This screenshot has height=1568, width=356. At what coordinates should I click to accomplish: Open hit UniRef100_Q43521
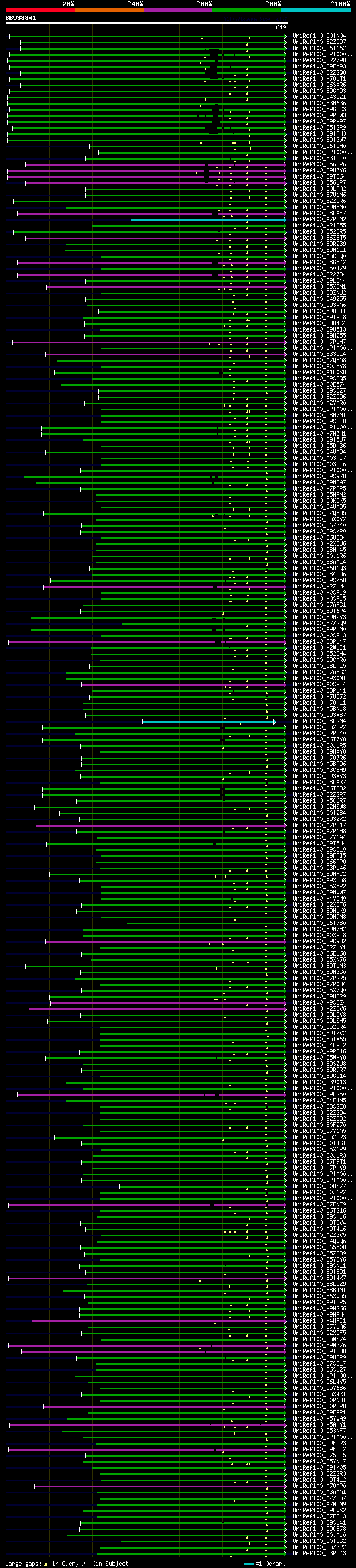(319, 97)
